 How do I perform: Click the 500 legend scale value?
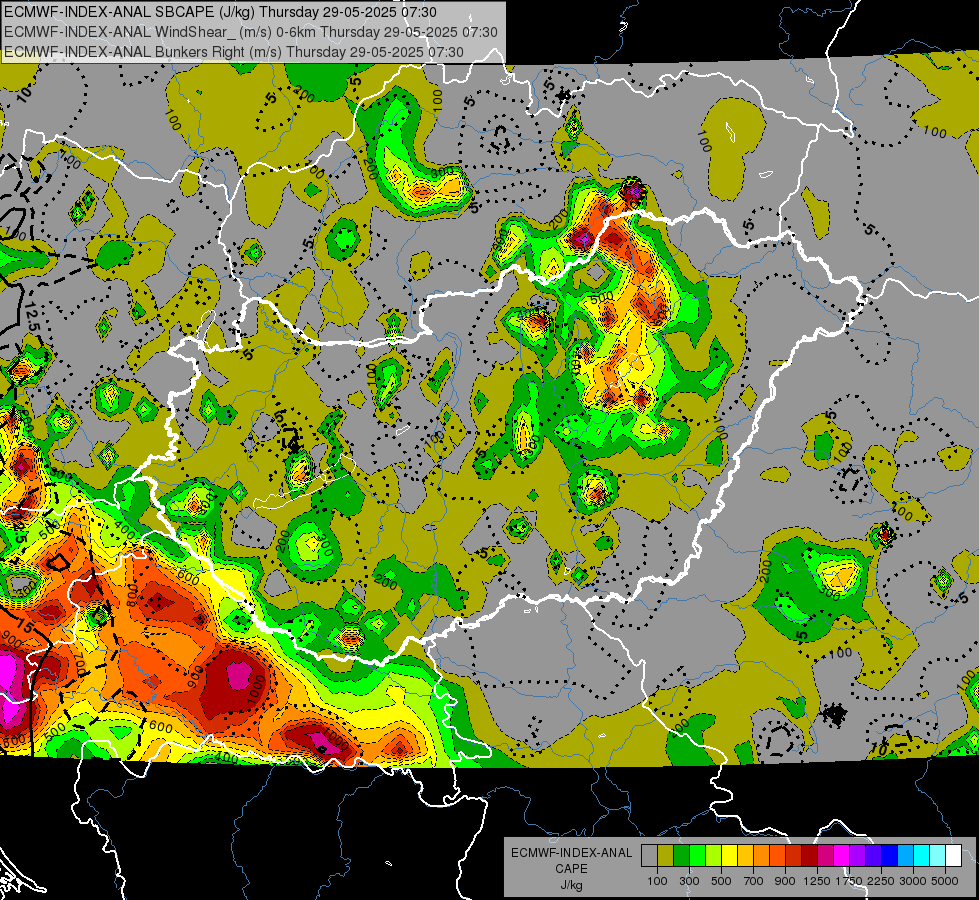721,881
